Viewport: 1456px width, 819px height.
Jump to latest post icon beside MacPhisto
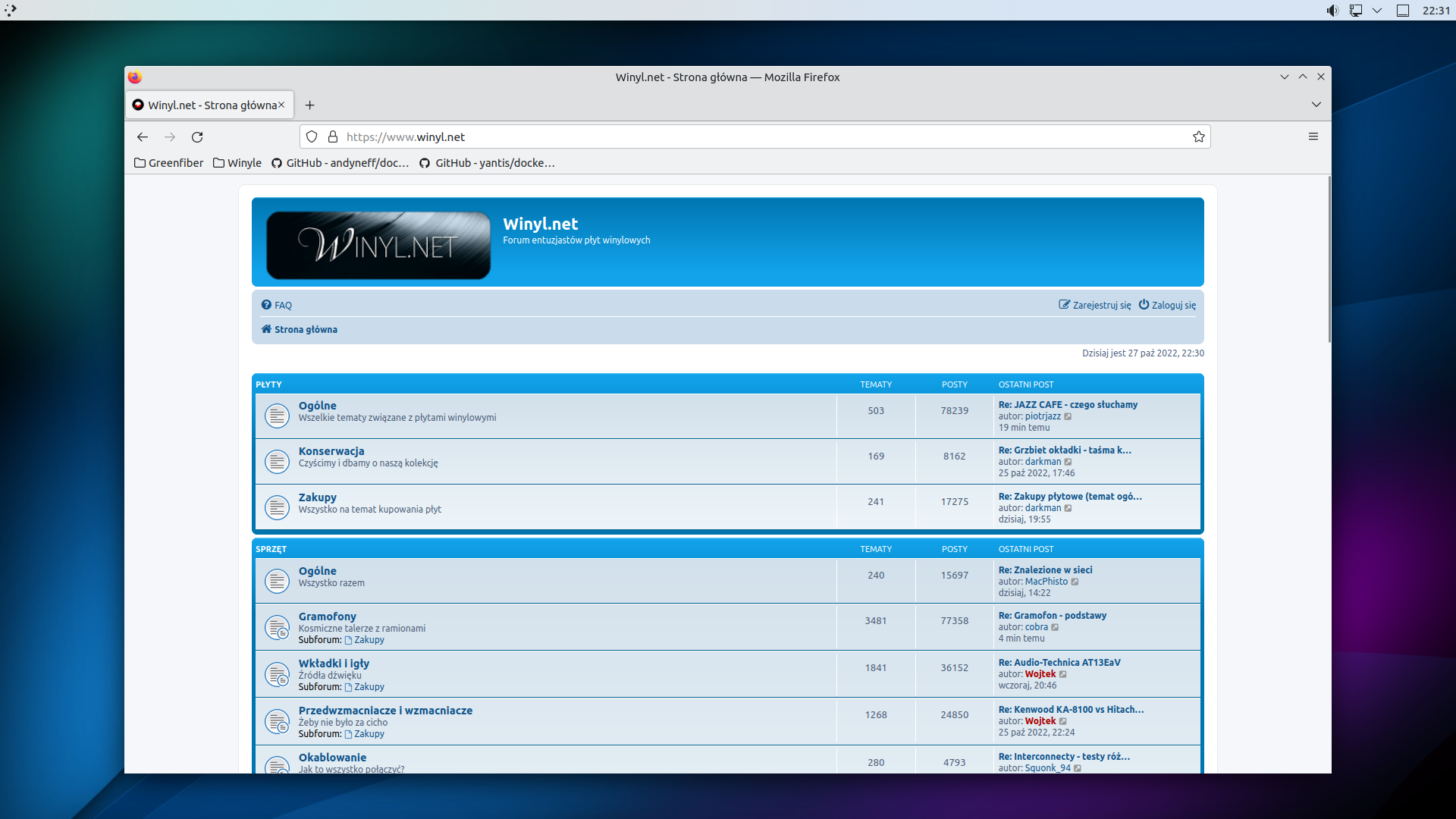coord(1075,582)
